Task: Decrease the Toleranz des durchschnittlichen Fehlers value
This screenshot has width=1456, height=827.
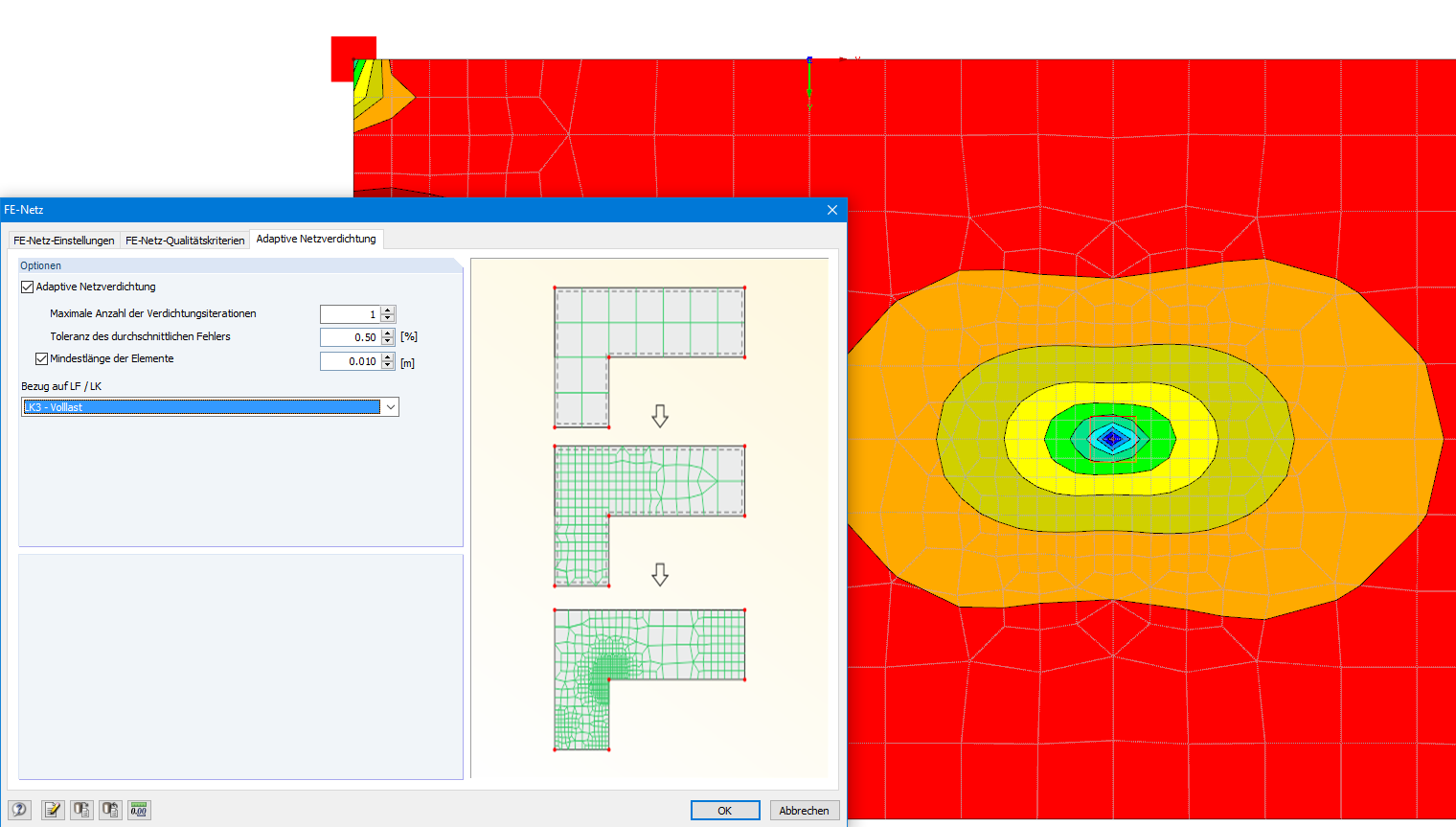Action: [x=387, y=341]
